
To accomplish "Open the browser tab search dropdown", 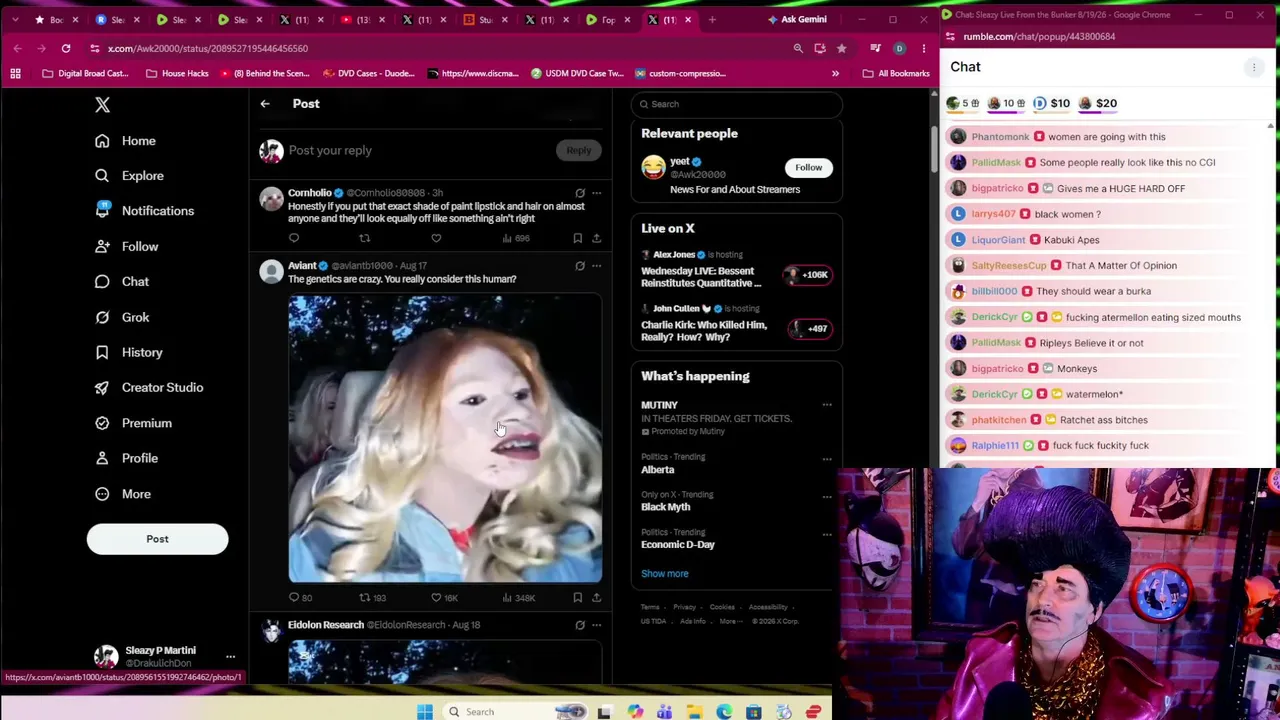I will pos(15,19).
